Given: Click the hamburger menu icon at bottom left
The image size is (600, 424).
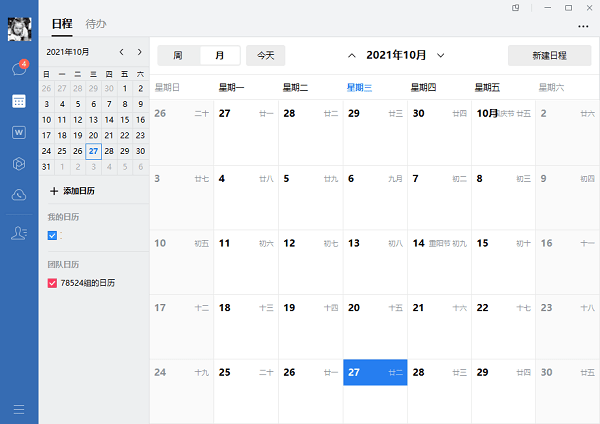Looking at the screenshot, I should (x=18, y=408).
